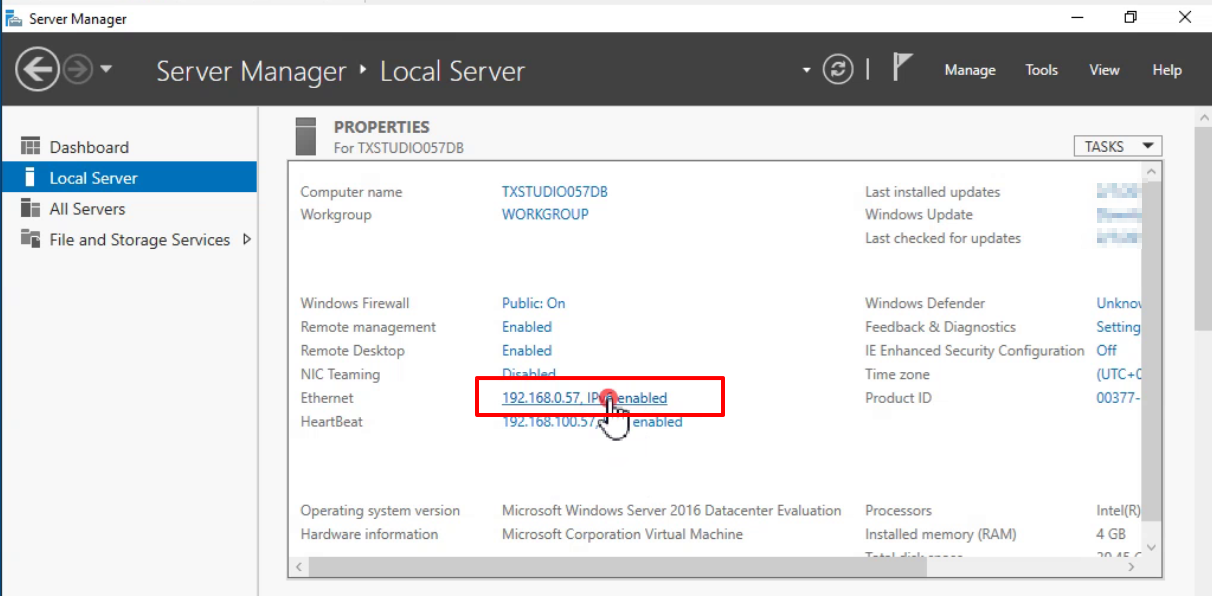Open the dropdown arrow beside the refresh icon

806,71
